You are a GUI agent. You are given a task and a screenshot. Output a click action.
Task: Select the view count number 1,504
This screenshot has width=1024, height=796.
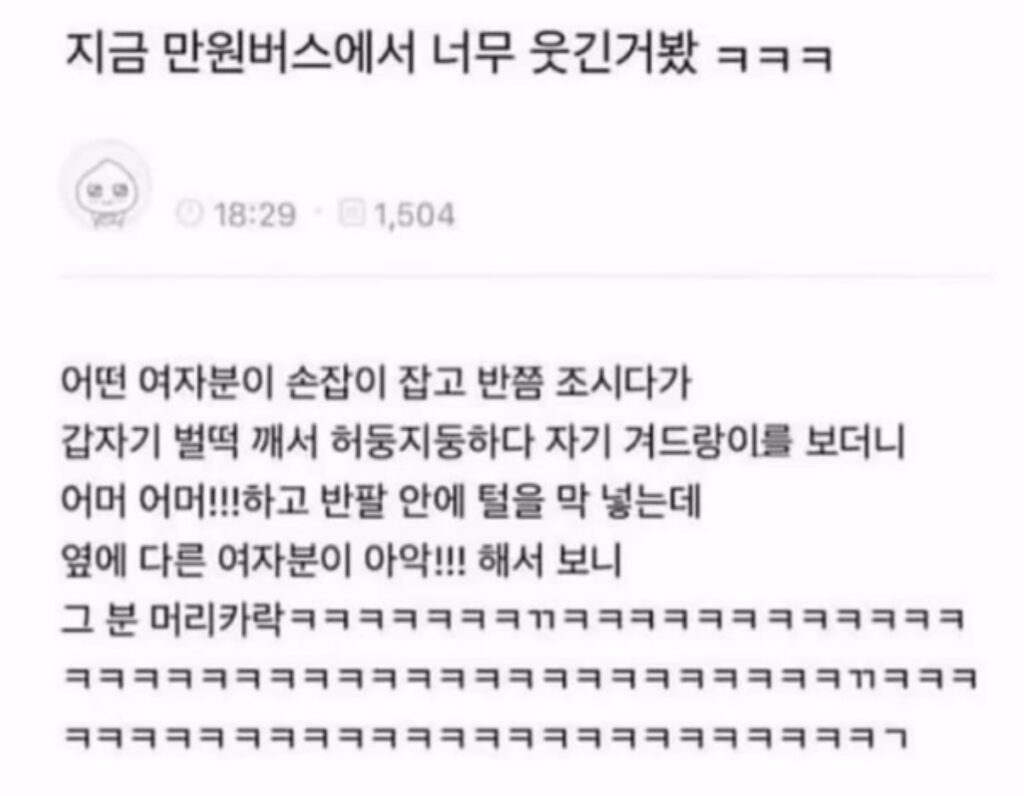[415, 215]
